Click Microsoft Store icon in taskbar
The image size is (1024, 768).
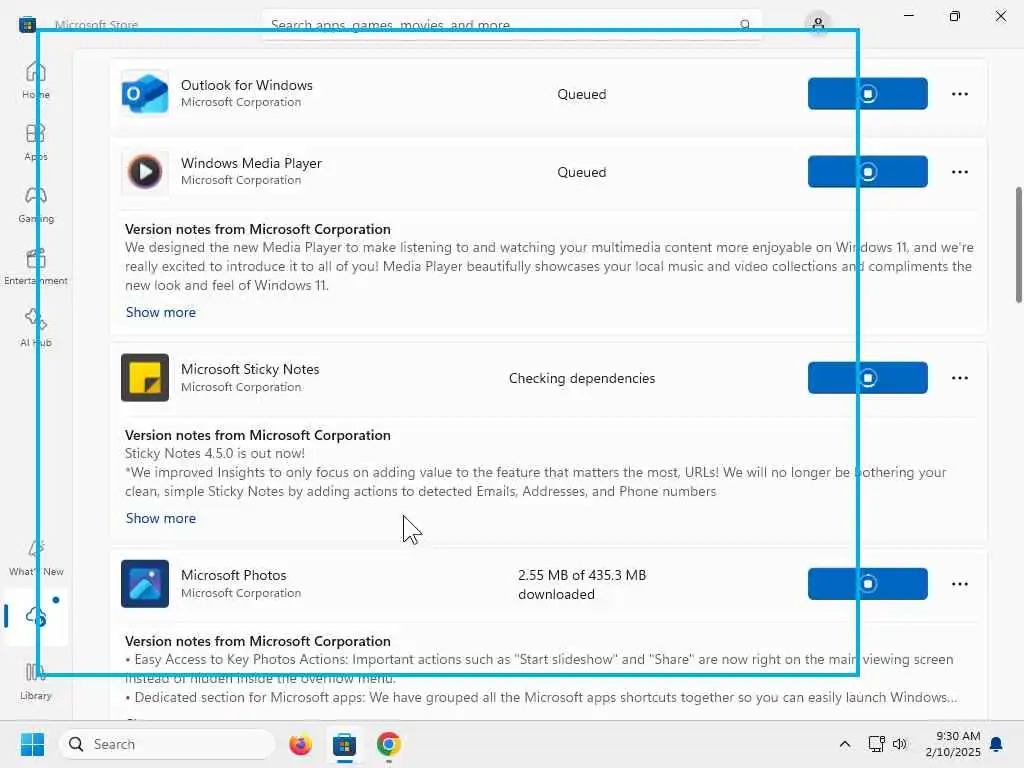(344, 744)
